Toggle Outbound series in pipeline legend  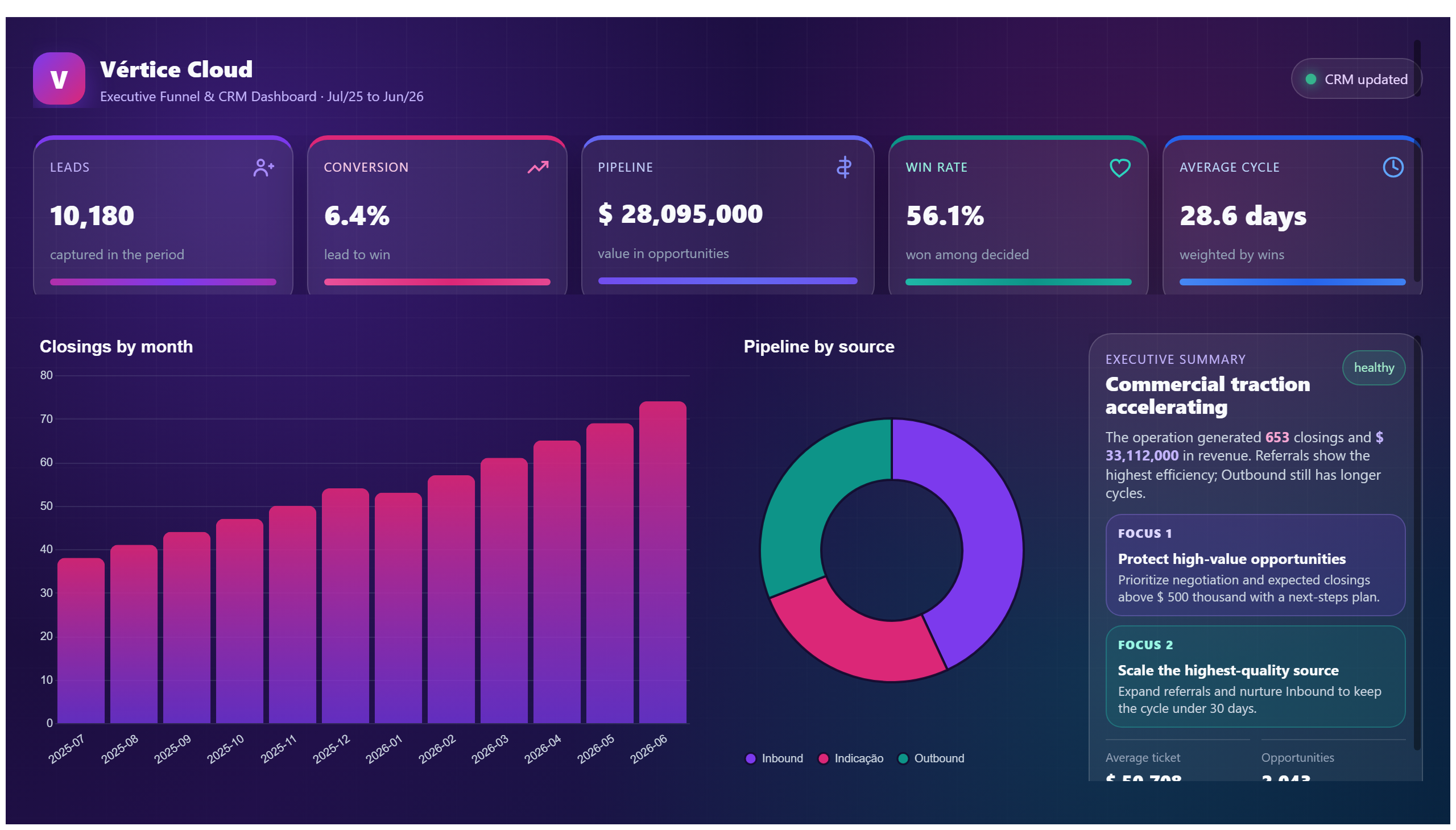[x=930, y=758]
